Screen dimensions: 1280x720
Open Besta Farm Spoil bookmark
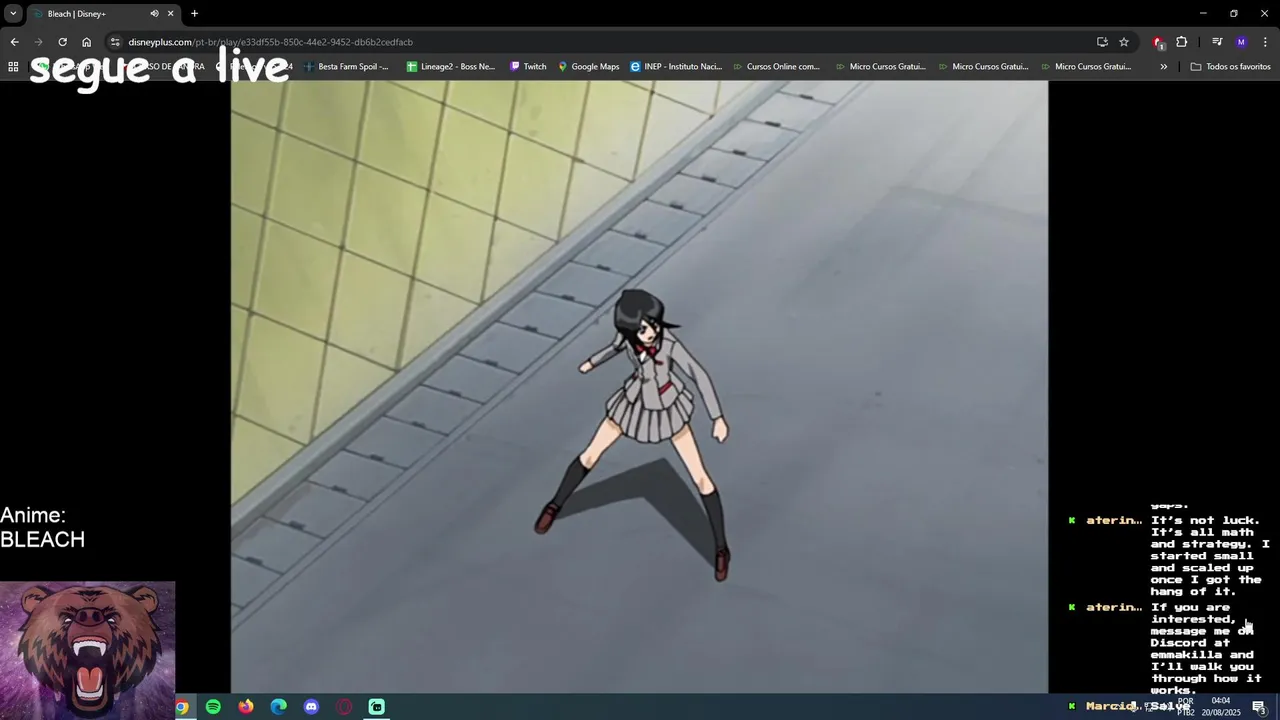[346, 67]
